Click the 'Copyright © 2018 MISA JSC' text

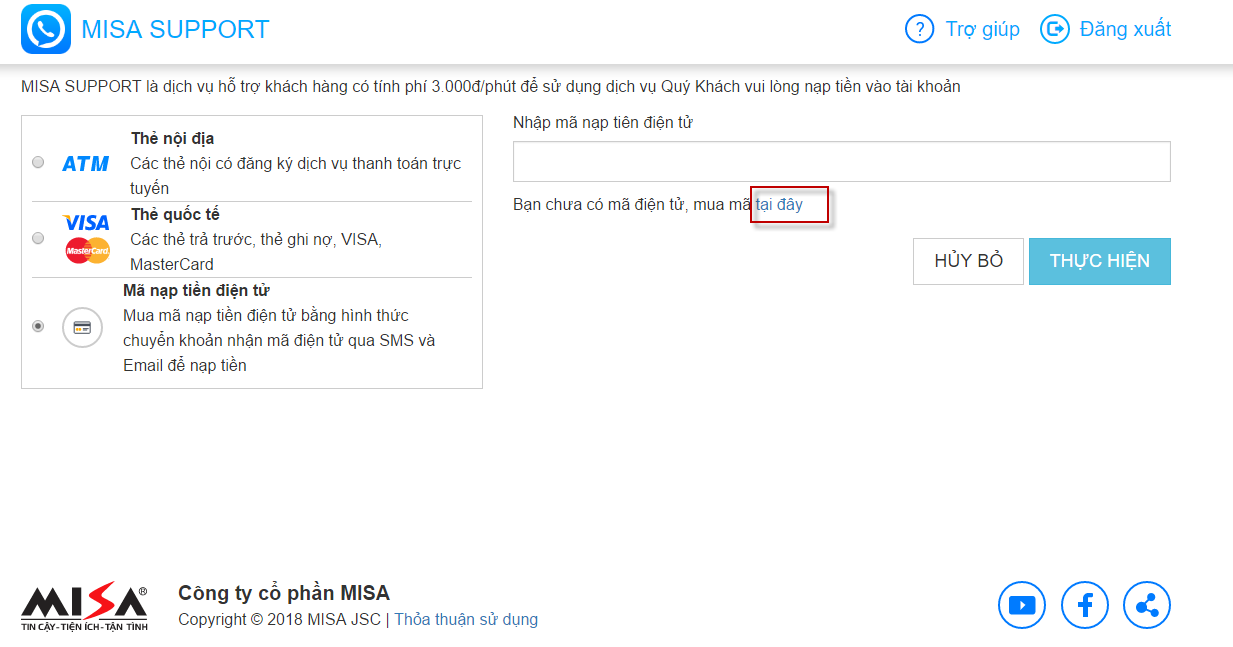click(280, 619)
